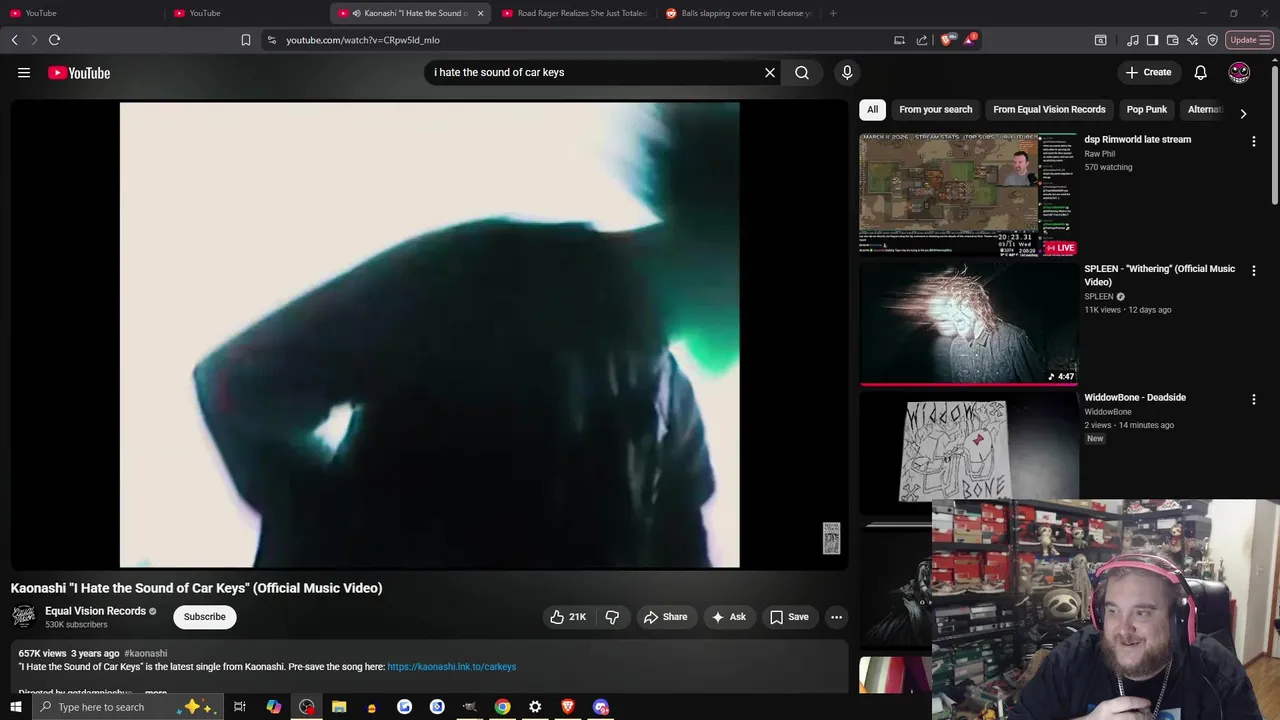The height and width of the screenshot is (720, 1280).
Task: Bookmark this page in the toolbar
Action: coord(246,40)
